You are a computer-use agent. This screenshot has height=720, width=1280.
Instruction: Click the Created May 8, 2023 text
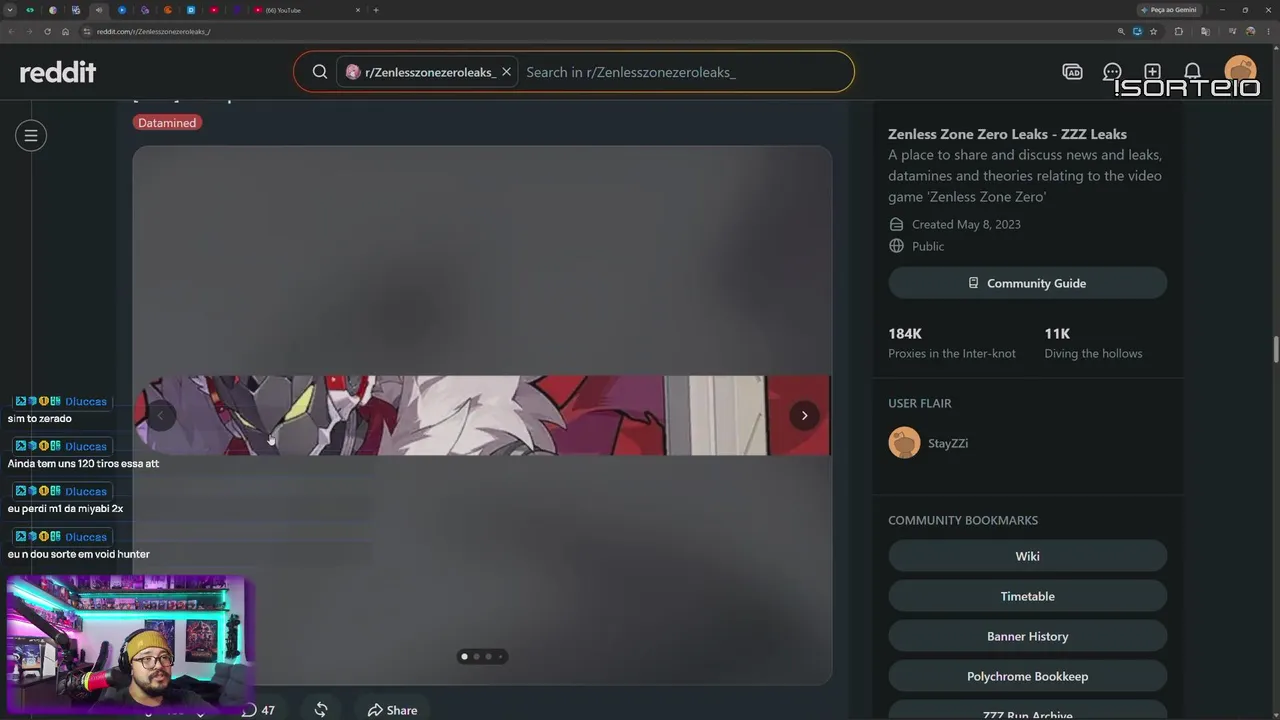966,224
